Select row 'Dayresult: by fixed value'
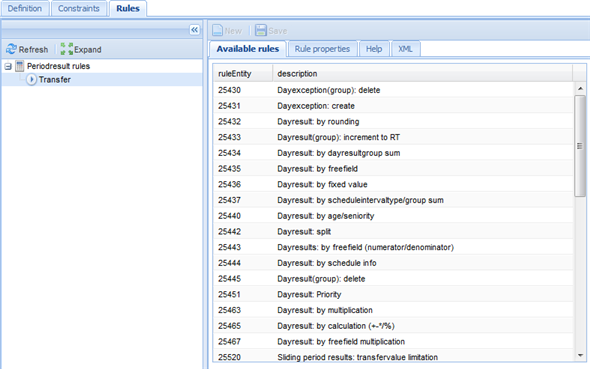The image size is (590, 369). pyautogui.click(x=393, y=184)
